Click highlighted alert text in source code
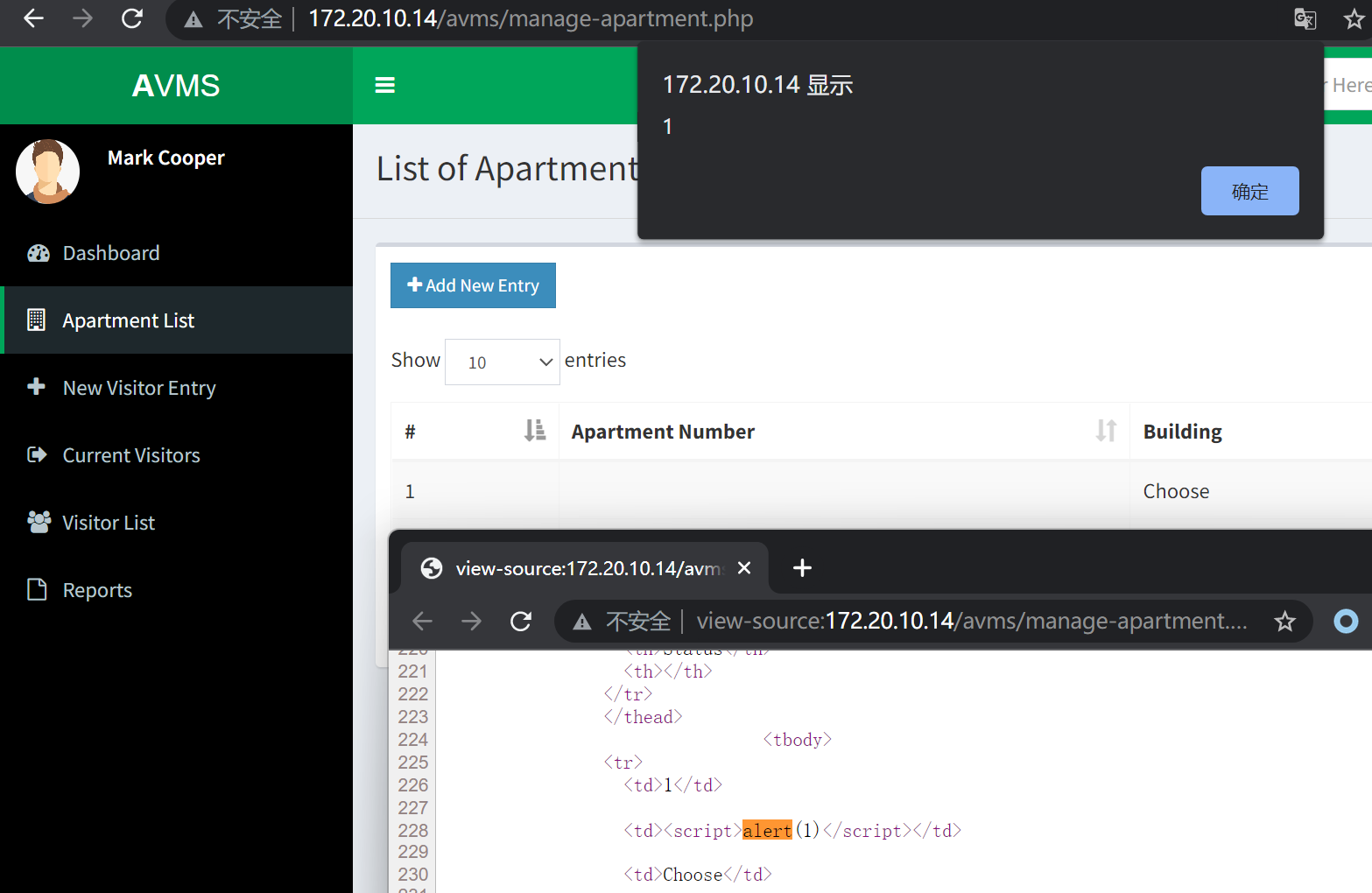The image size is (1372, 893). click(x=767, y=830)
